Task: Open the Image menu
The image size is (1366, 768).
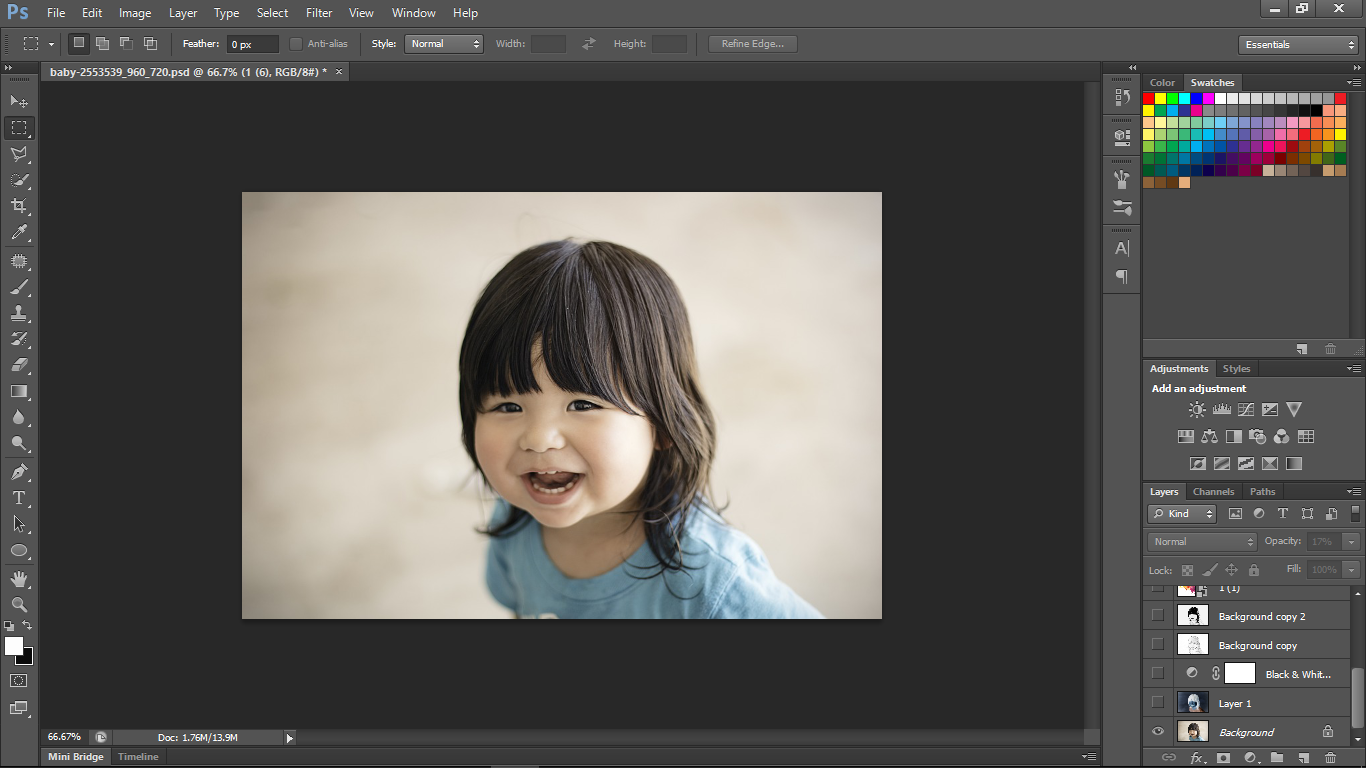Action: pos(135,13)
